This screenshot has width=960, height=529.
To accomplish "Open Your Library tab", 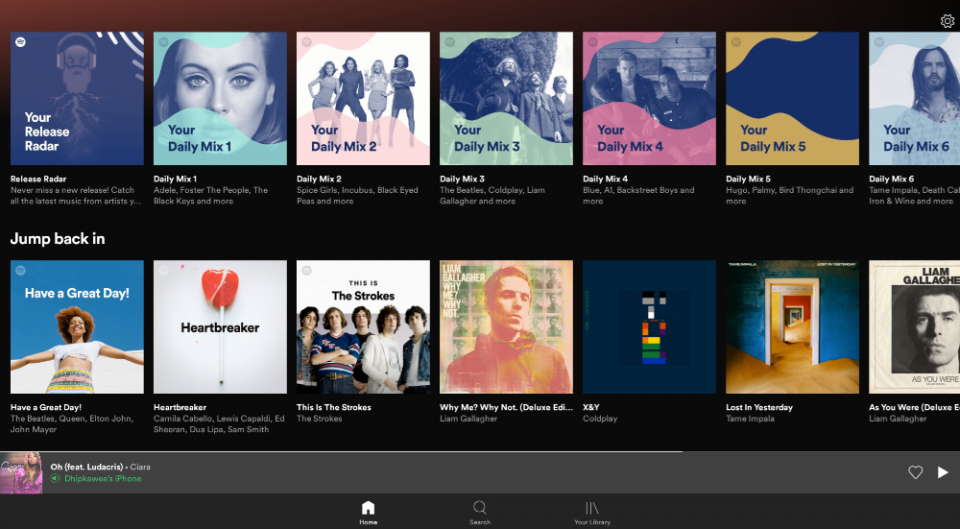I will coord(592,512).
